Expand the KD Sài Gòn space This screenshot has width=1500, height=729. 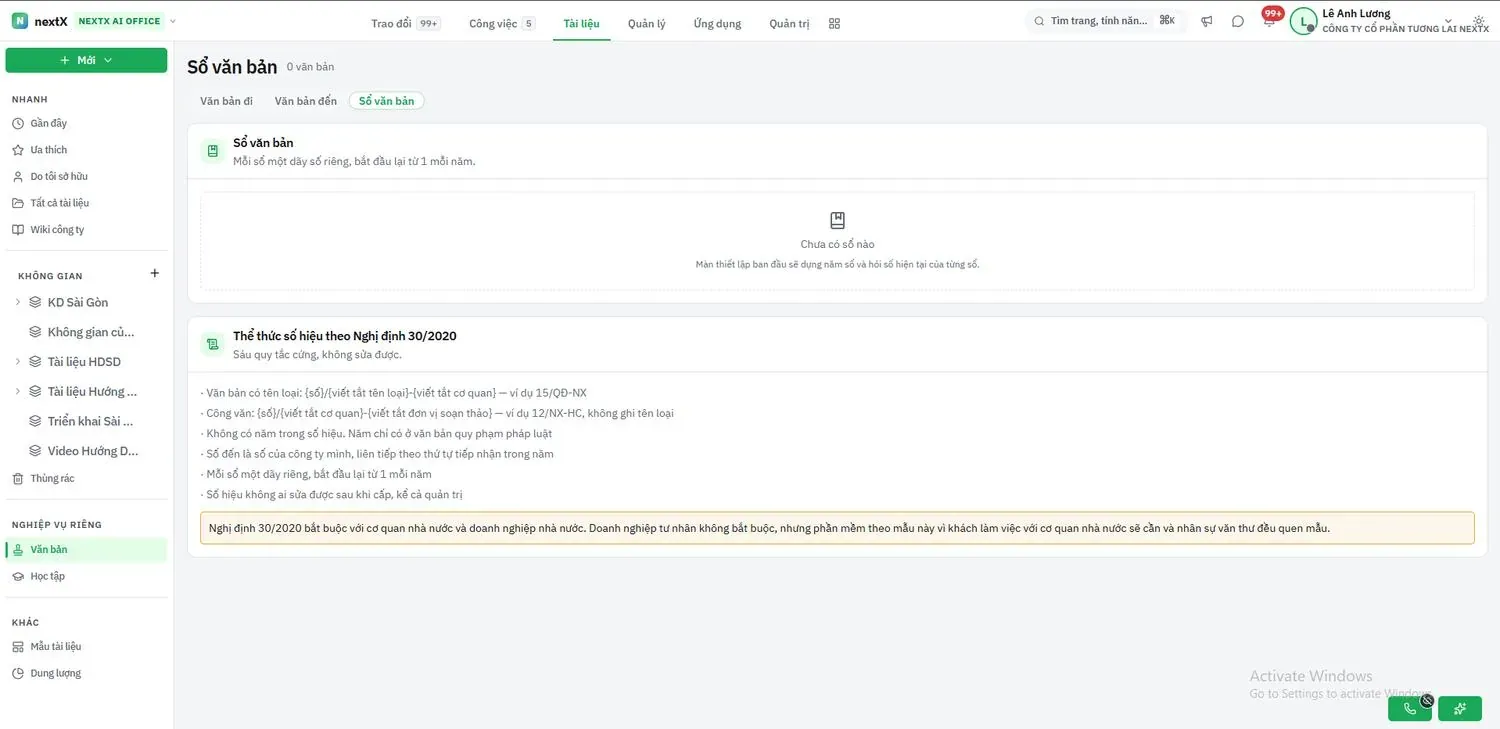click(x=17, y=302)
